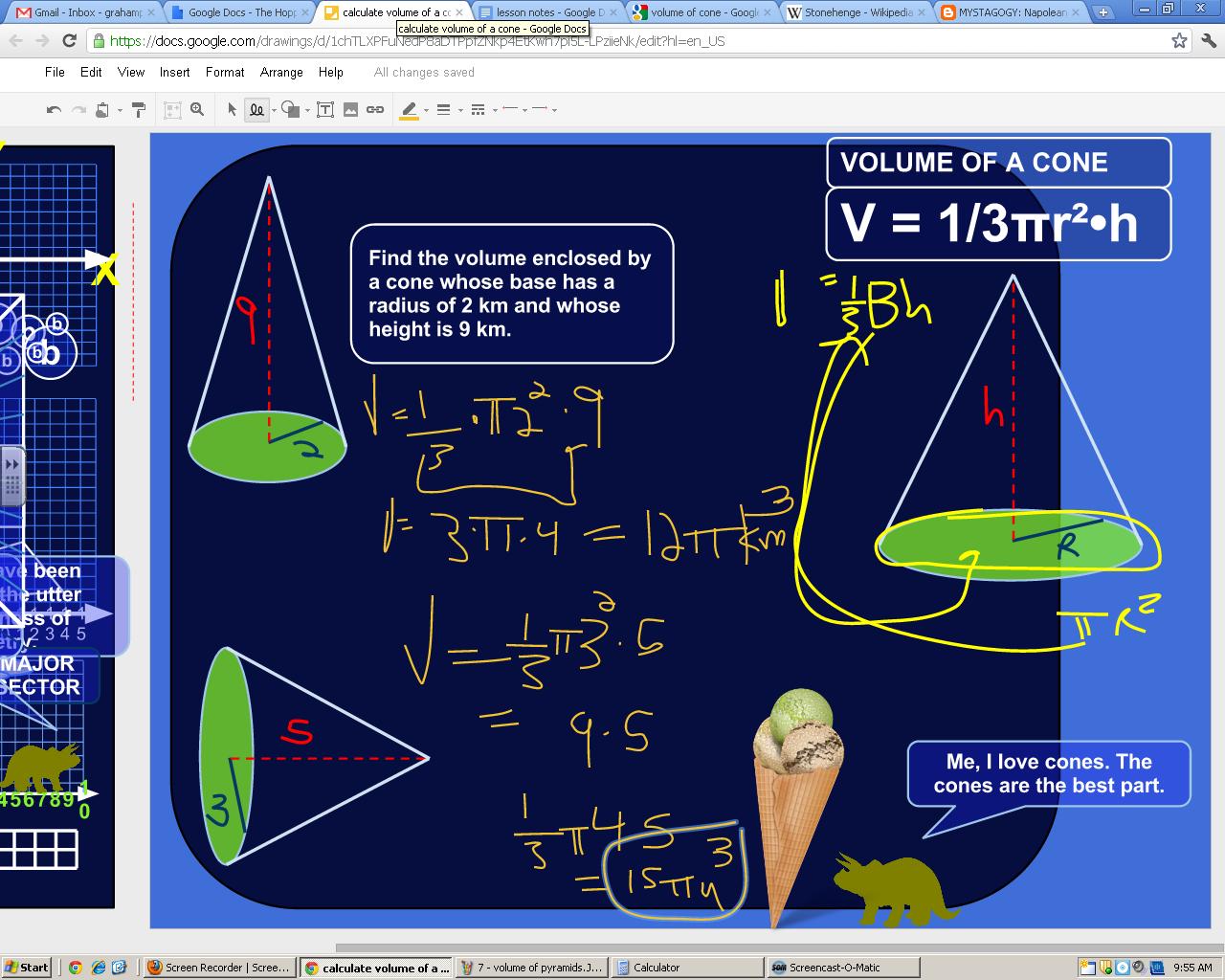Insert a text box
Screen dimensions: 1225x980
pyautogui.click(x=325, y=110)
